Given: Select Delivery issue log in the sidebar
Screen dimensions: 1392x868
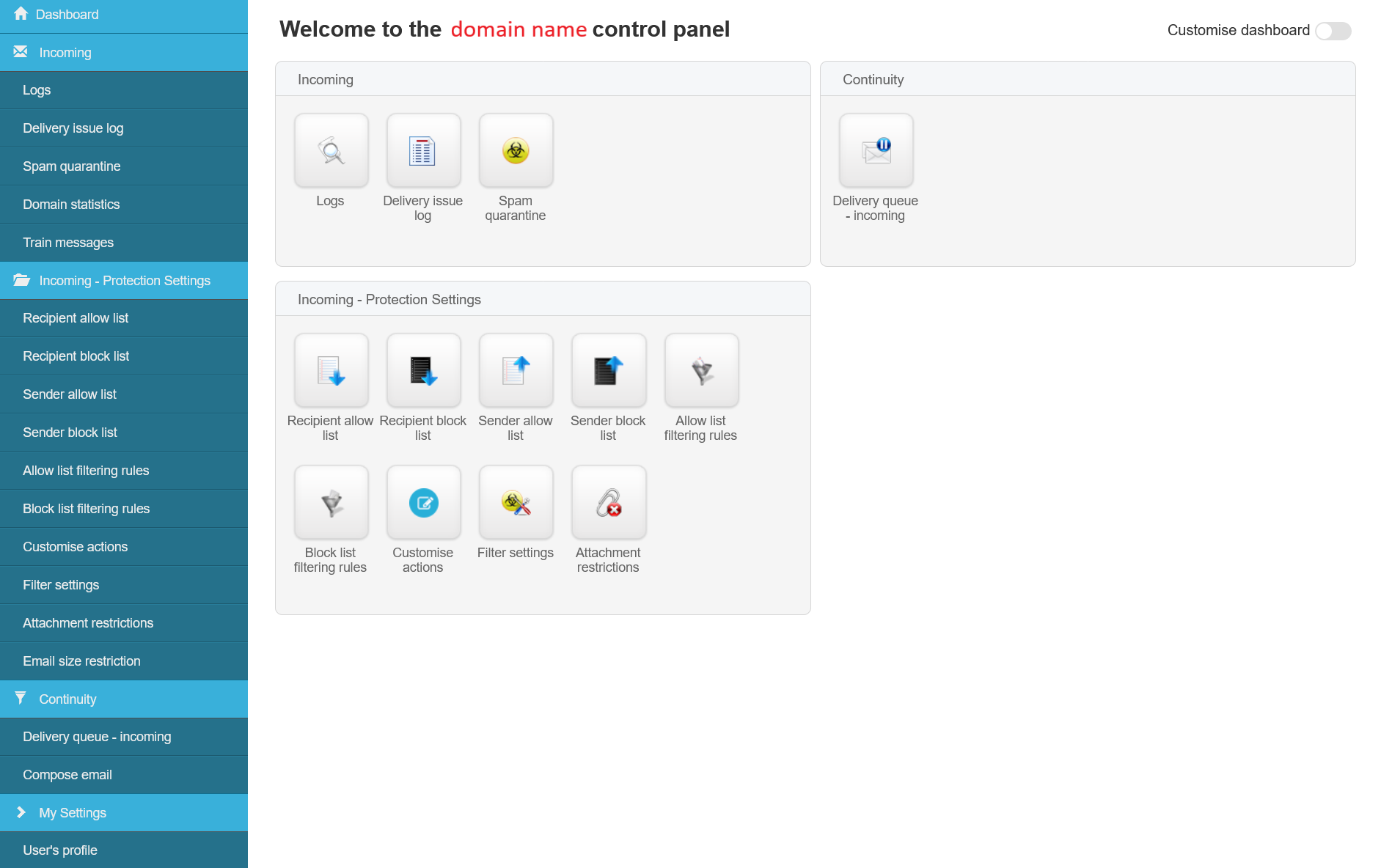Looking at the screenshot, I should pyautogui.click(x=124, y=128).
